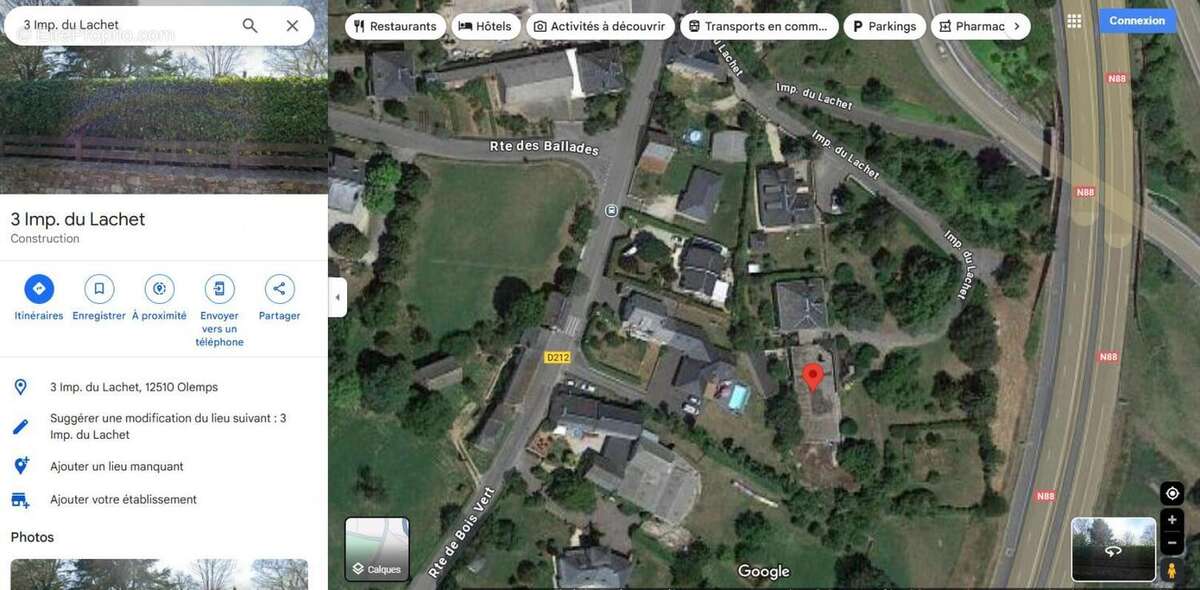Clear the search with the X icon

292,25
